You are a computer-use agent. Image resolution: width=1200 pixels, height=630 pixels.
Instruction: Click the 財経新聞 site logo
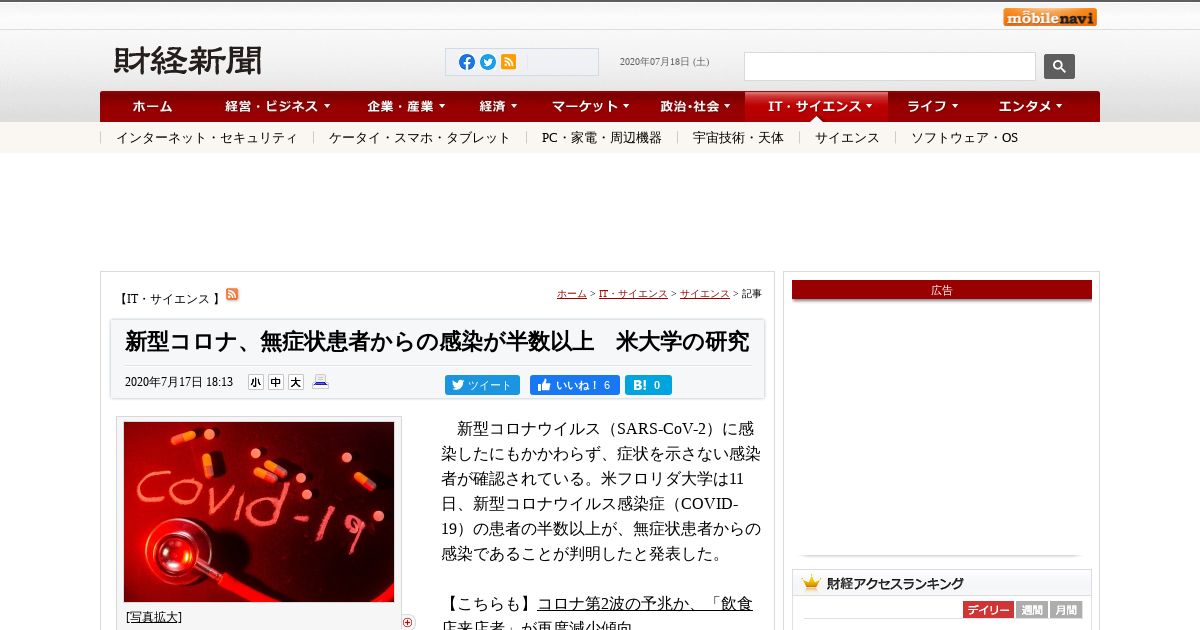click(x=188, y=61)
